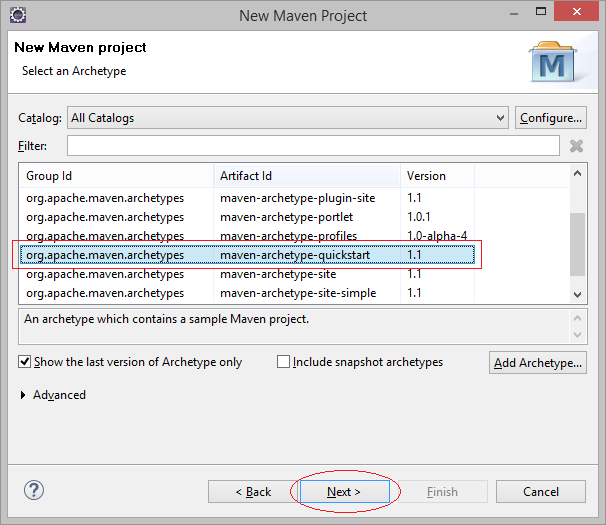This screenshot has width=606, height=525.
Task: Minimize the New Maven Project window
Action: pyautogui.click(x=514, y=14)
